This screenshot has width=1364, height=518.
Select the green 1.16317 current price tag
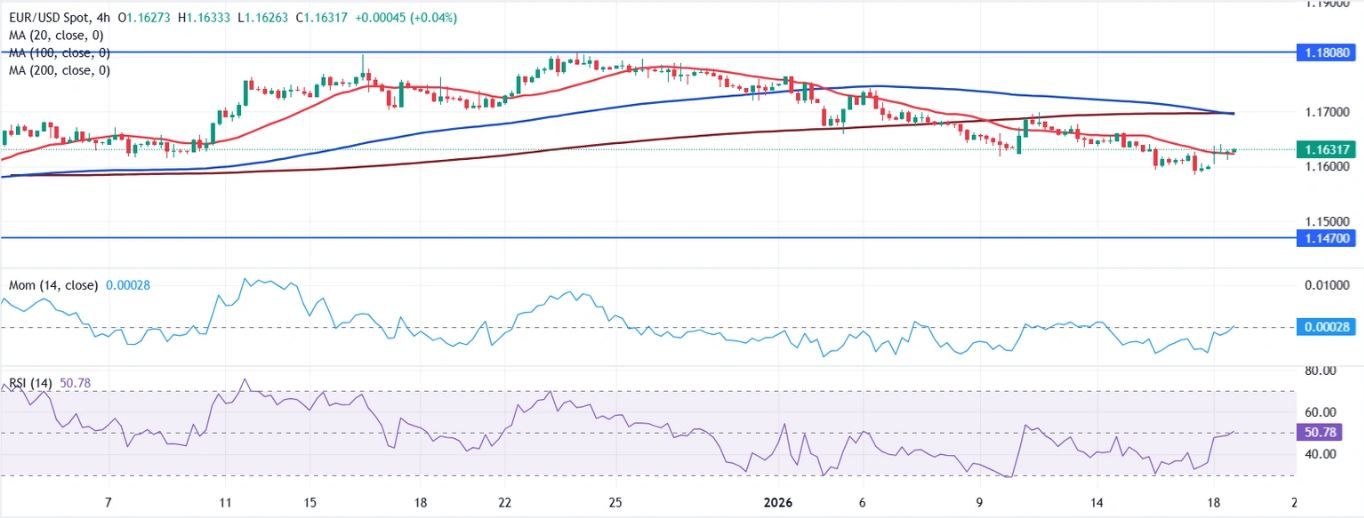[x=1327, y=150]
